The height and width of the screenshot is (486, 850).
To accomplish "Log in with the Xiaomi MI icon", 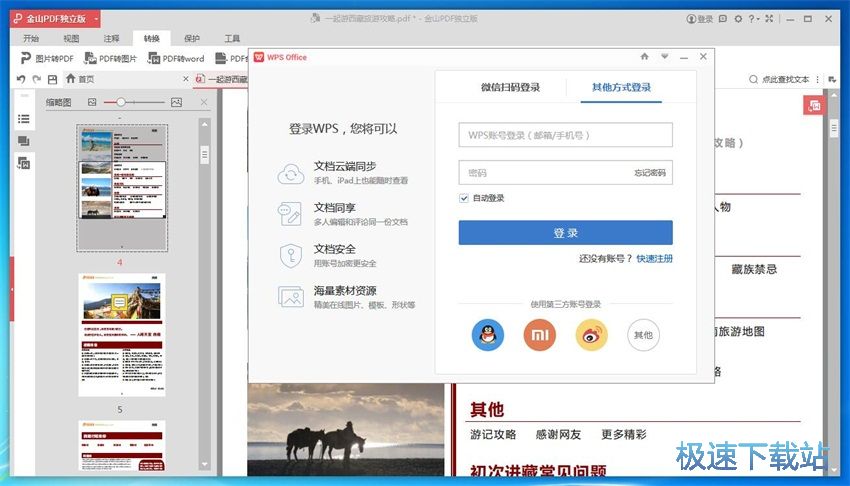I will click(x=540, y=335).
